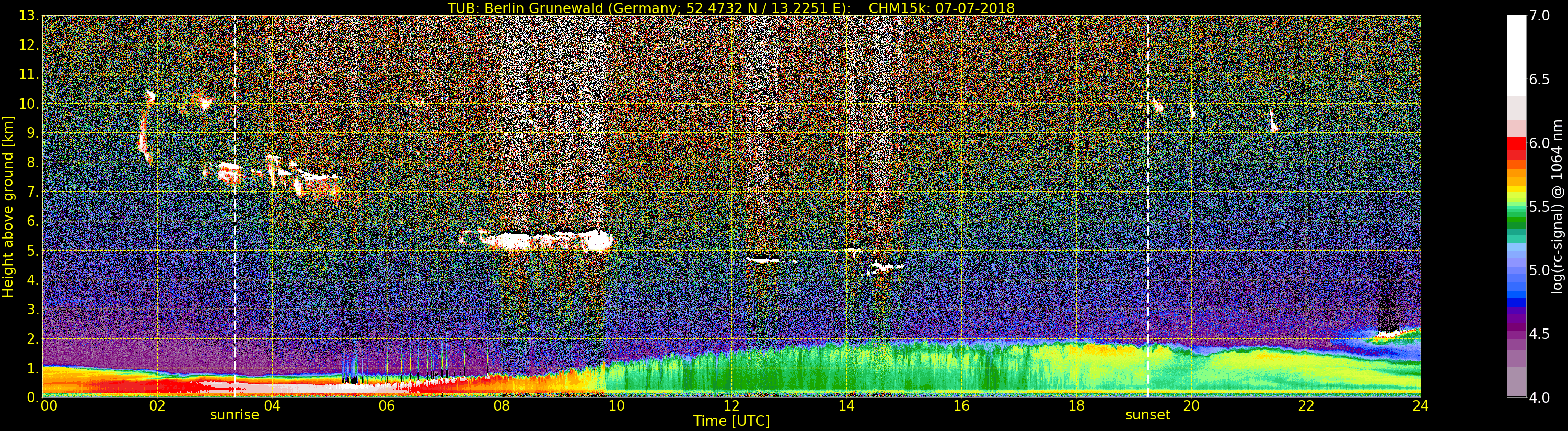Image resolution: width=1568 pixels, height=431 pixels.
Task: Click the white dashed sunset marker line
Action: pyautogui.click(x=1148, y=206)
